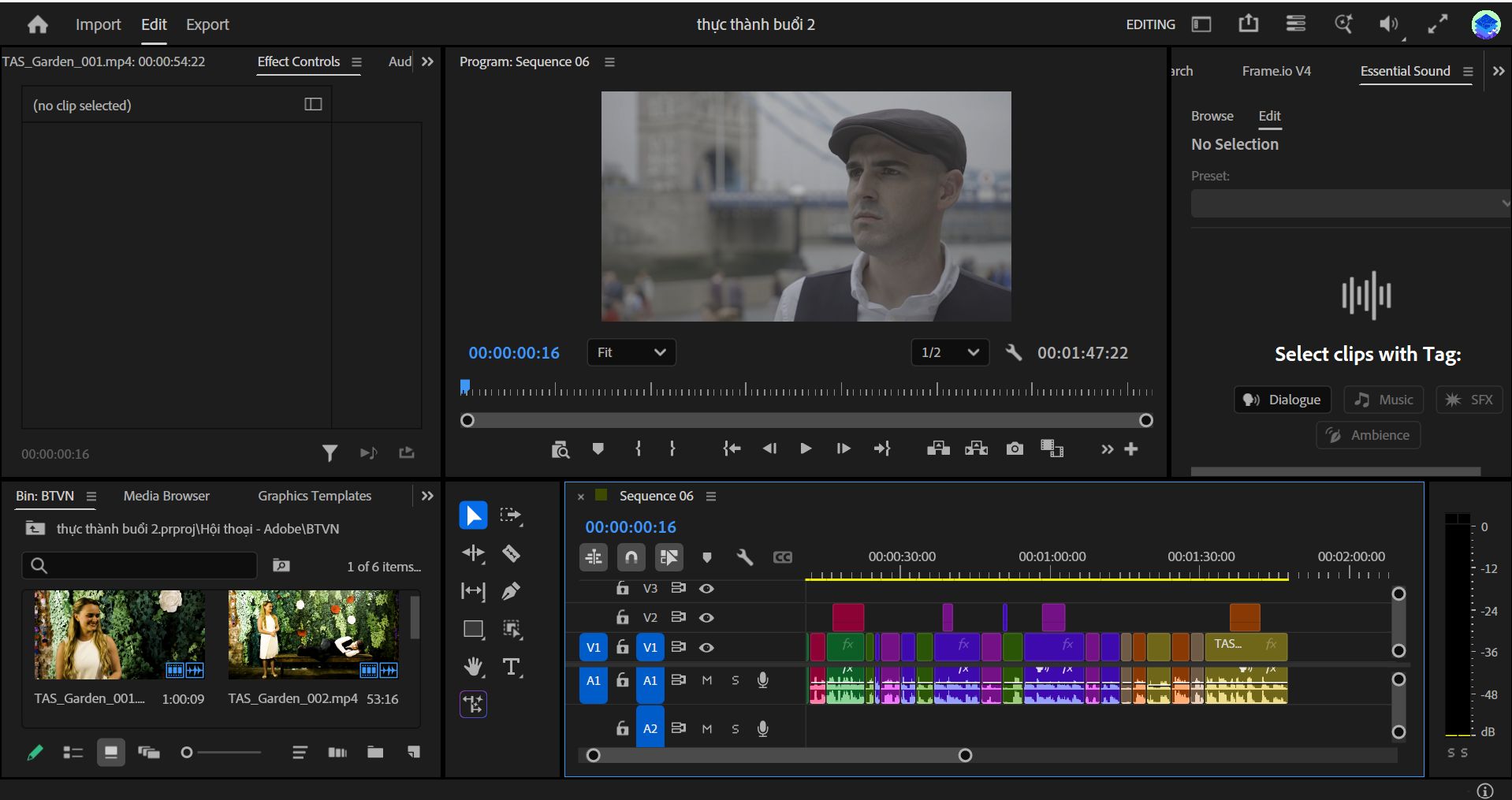Click the Ambience tag button
The image size is (1512, 800).
(x=1369, y=435)
